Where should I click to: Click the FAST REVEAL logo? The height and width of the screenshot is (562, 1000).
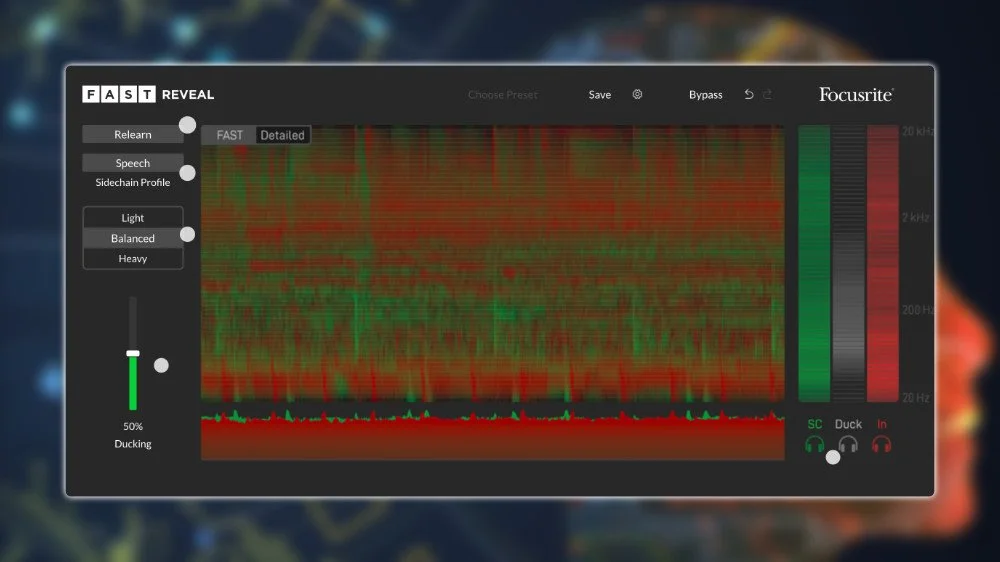tap(148, 94)
